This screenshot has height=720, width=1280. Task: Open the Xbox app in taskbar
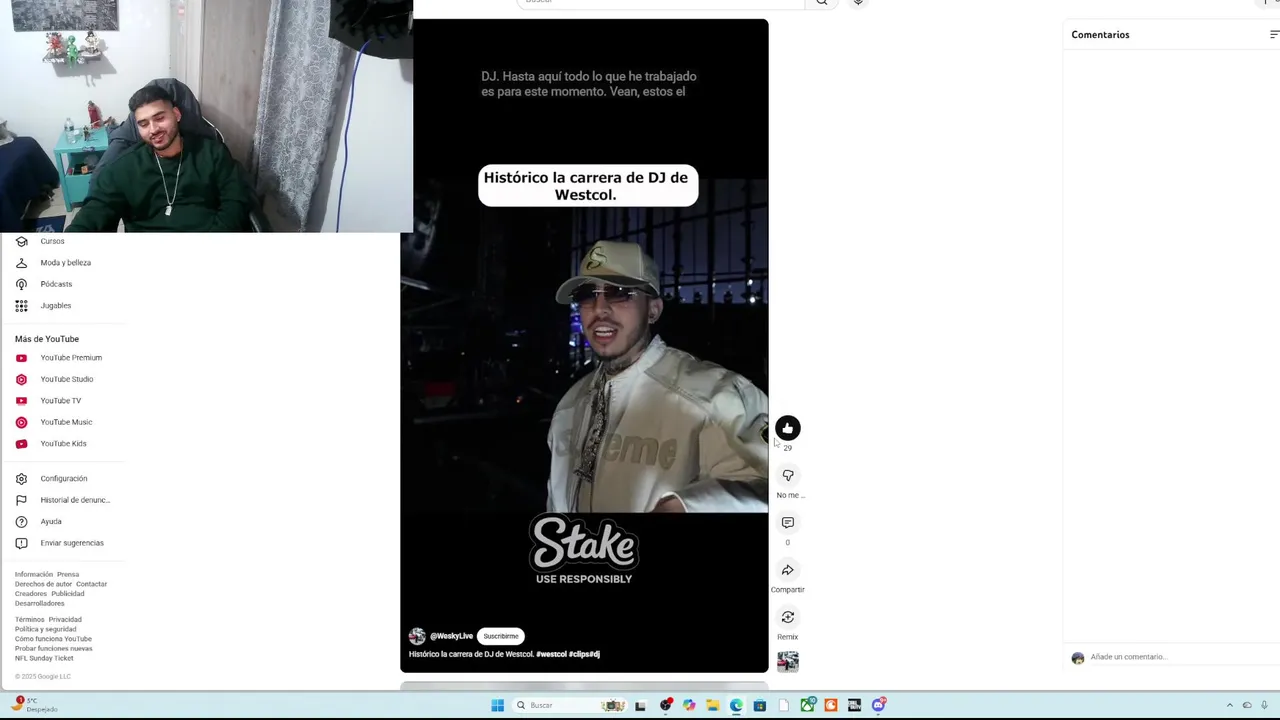[808, 705]
